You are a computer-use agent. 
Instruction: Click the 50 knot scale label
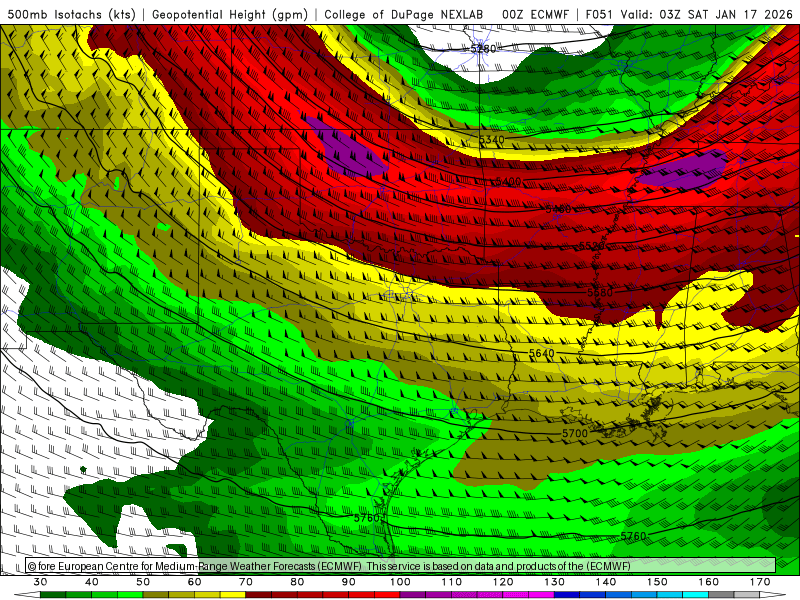(x=143, y=582)
